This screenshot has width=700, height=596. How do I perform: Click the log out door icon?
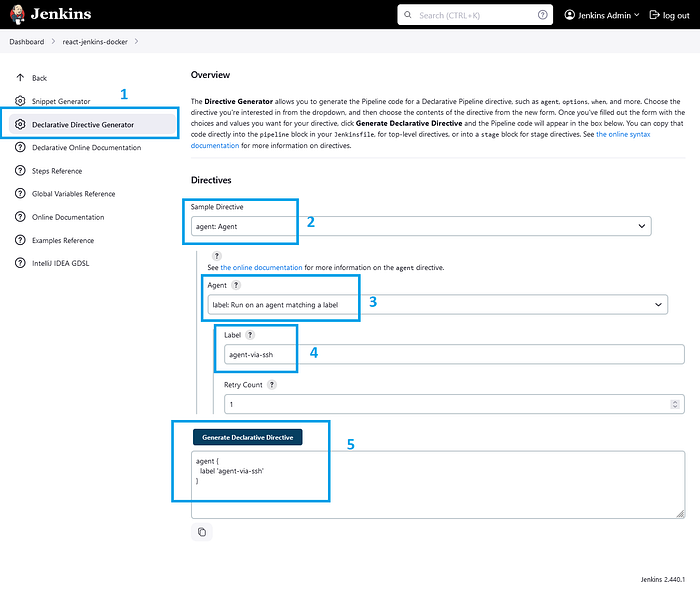[654, 15]
